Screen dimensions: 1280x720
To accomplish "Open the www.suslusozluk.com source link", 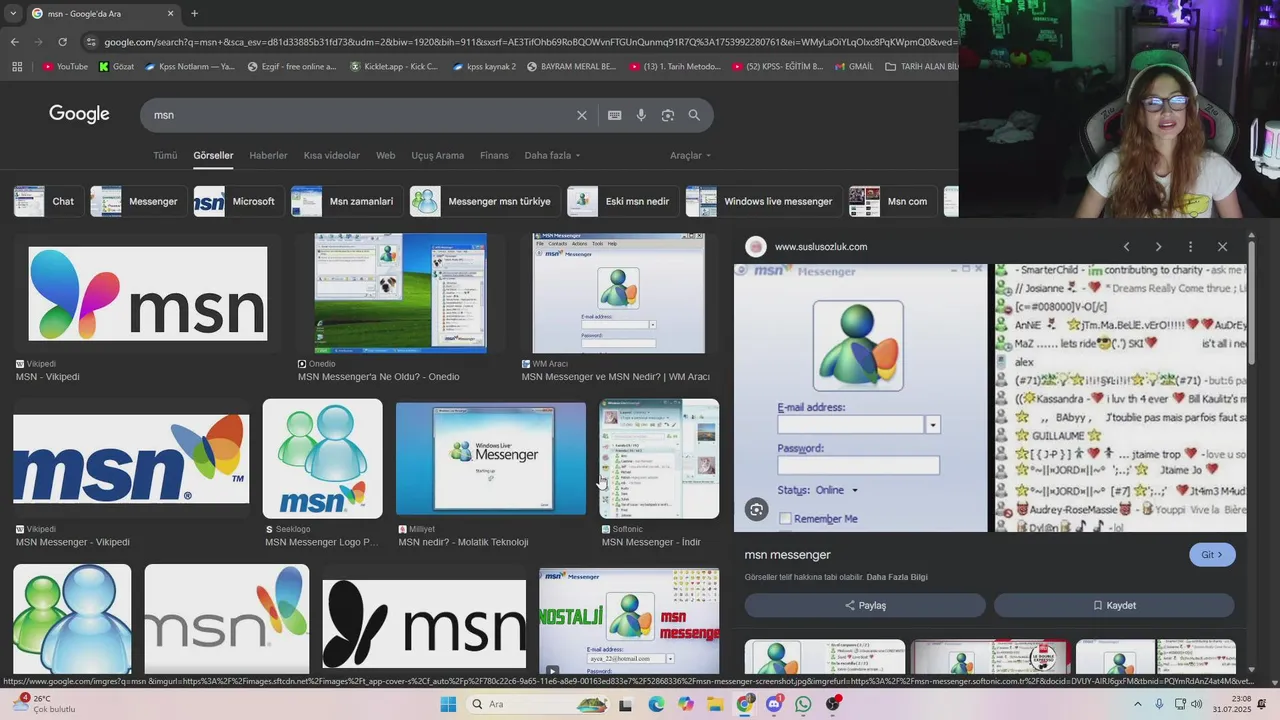I will click(x=821, y=247).
